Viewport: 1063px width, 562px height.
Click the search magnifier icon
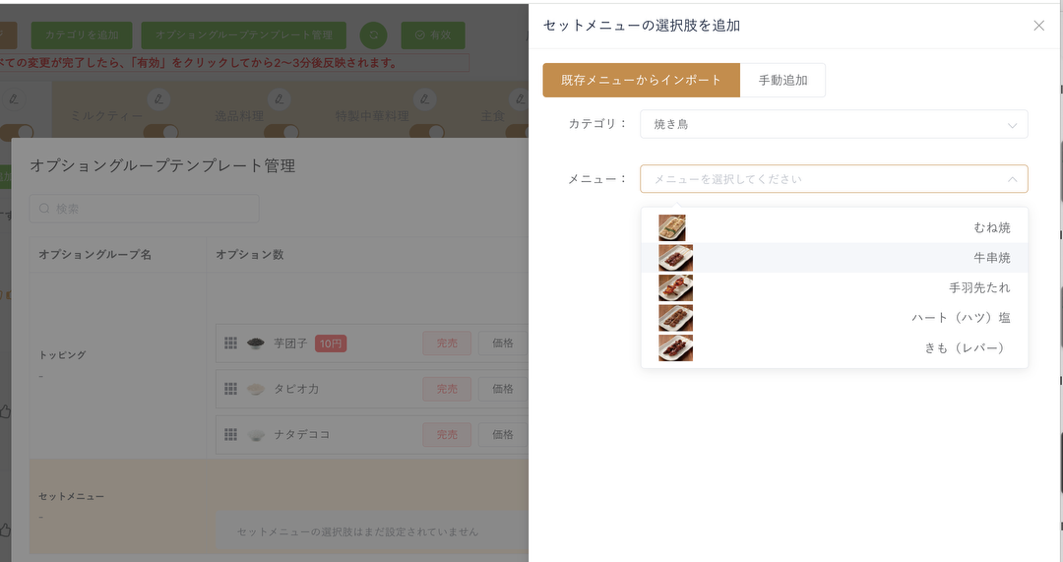44,209
